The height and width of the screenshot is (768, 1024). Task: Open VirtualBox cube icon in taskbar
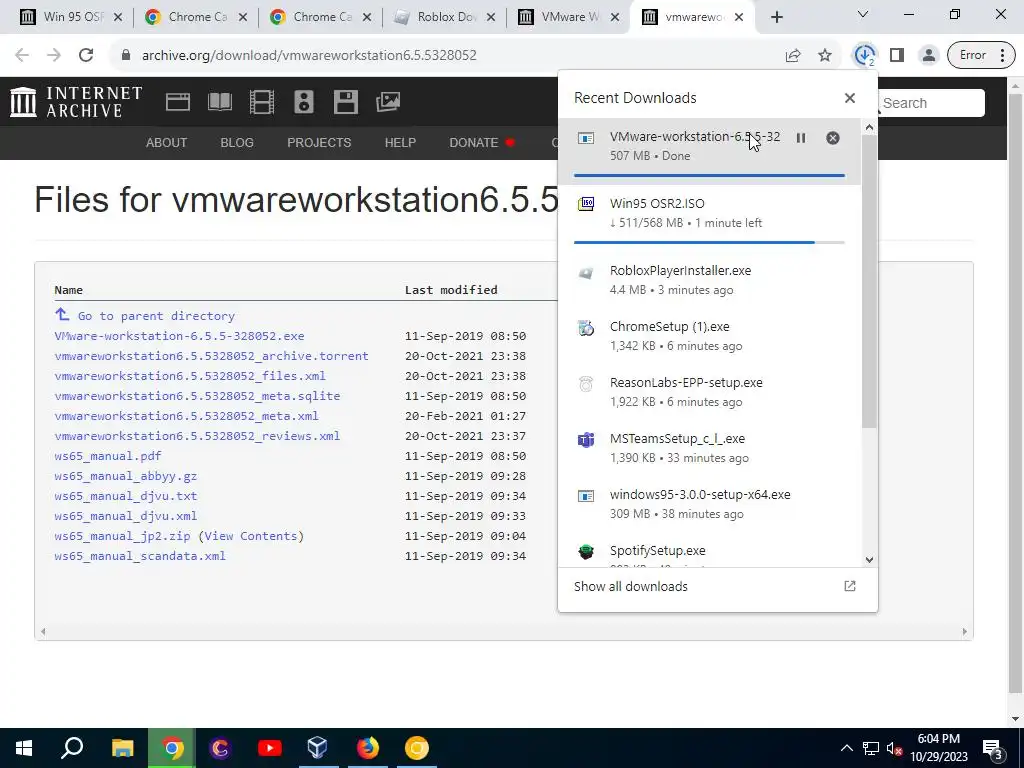318,748
